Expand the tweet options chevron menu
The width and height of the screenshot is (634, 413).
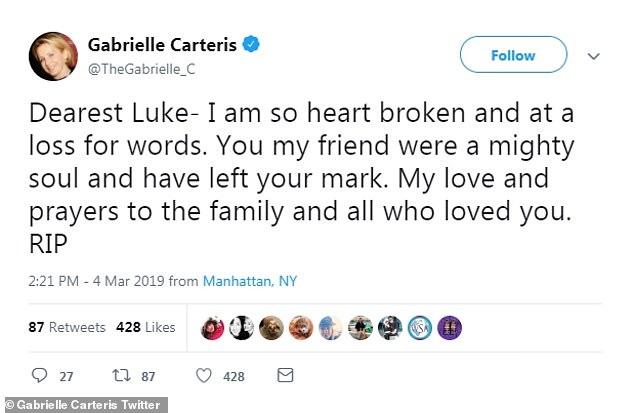point(593,56)
